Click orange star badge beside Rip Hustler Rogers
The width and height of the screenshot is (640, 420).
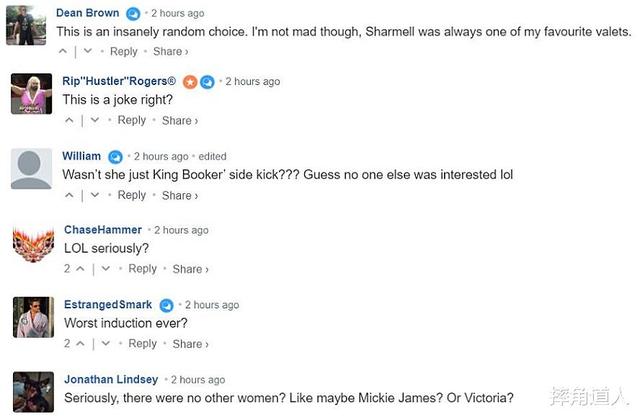[190, 81]
